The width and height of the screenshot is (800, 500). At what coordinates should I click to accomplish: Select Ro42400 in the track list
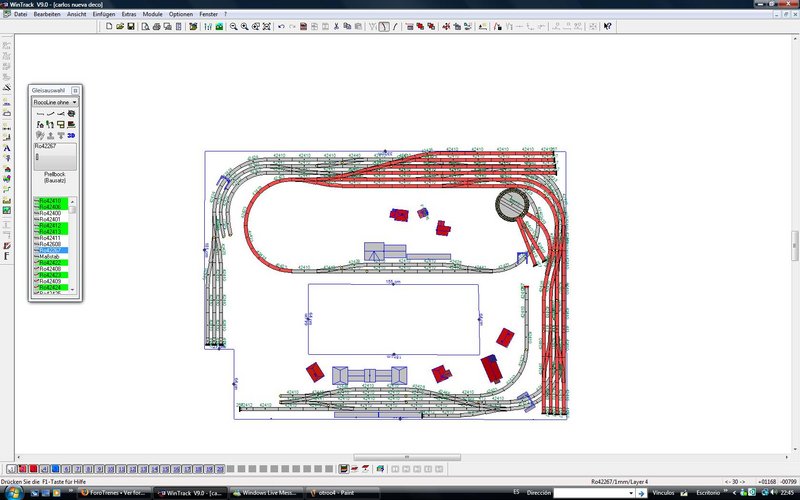click(51, 213)
